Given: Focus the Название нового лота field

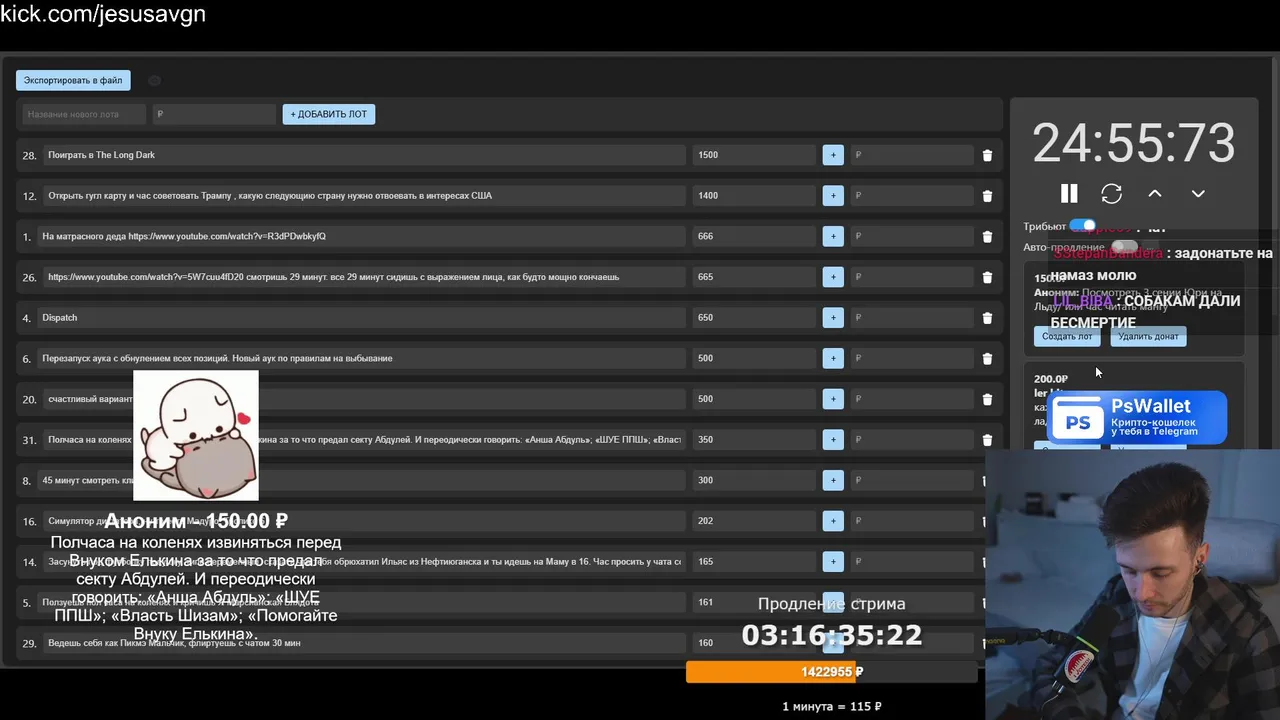Looking at the screenshot, I should tap(84, 114).
